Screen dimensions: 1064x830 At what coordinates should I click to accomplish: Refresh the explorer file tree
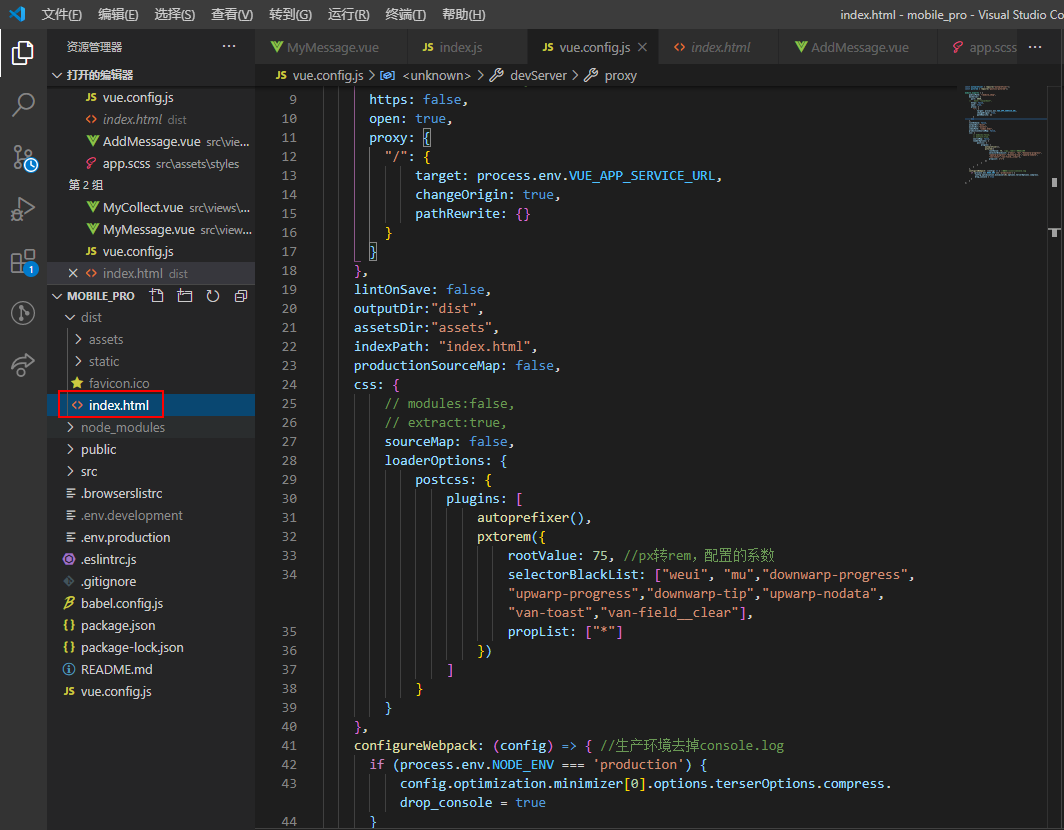(212, 296)
